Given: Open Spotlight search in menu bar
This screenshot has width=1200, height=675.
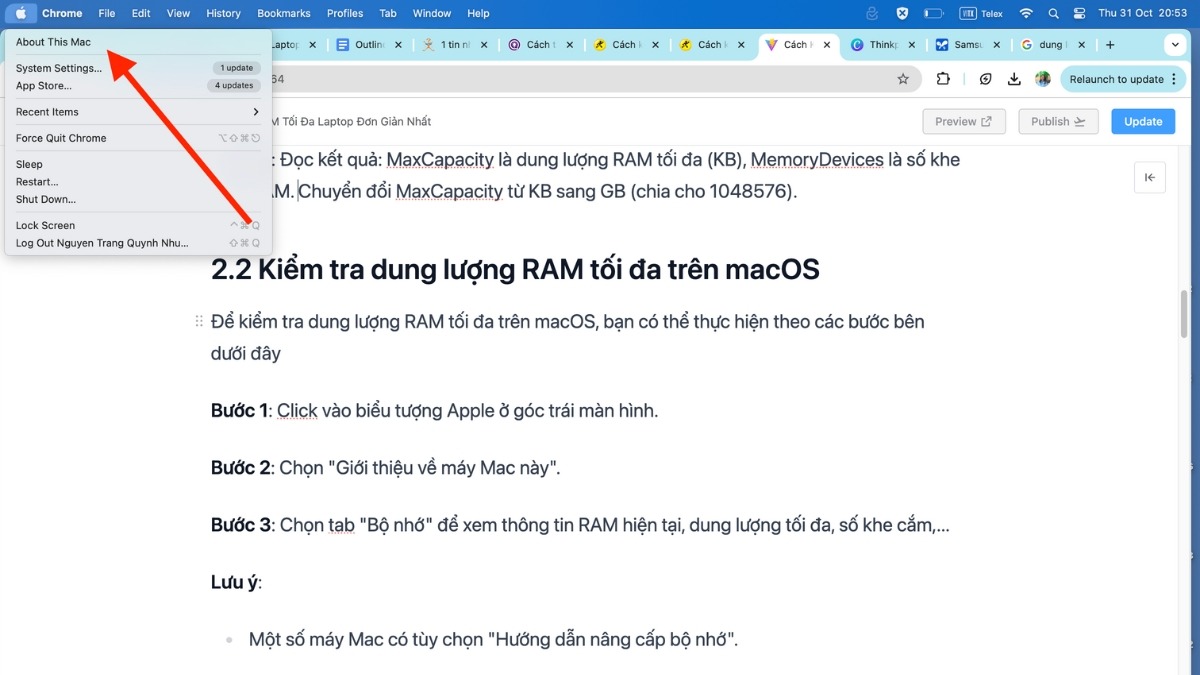Looking at the screenshot, I should point(1053,13).
